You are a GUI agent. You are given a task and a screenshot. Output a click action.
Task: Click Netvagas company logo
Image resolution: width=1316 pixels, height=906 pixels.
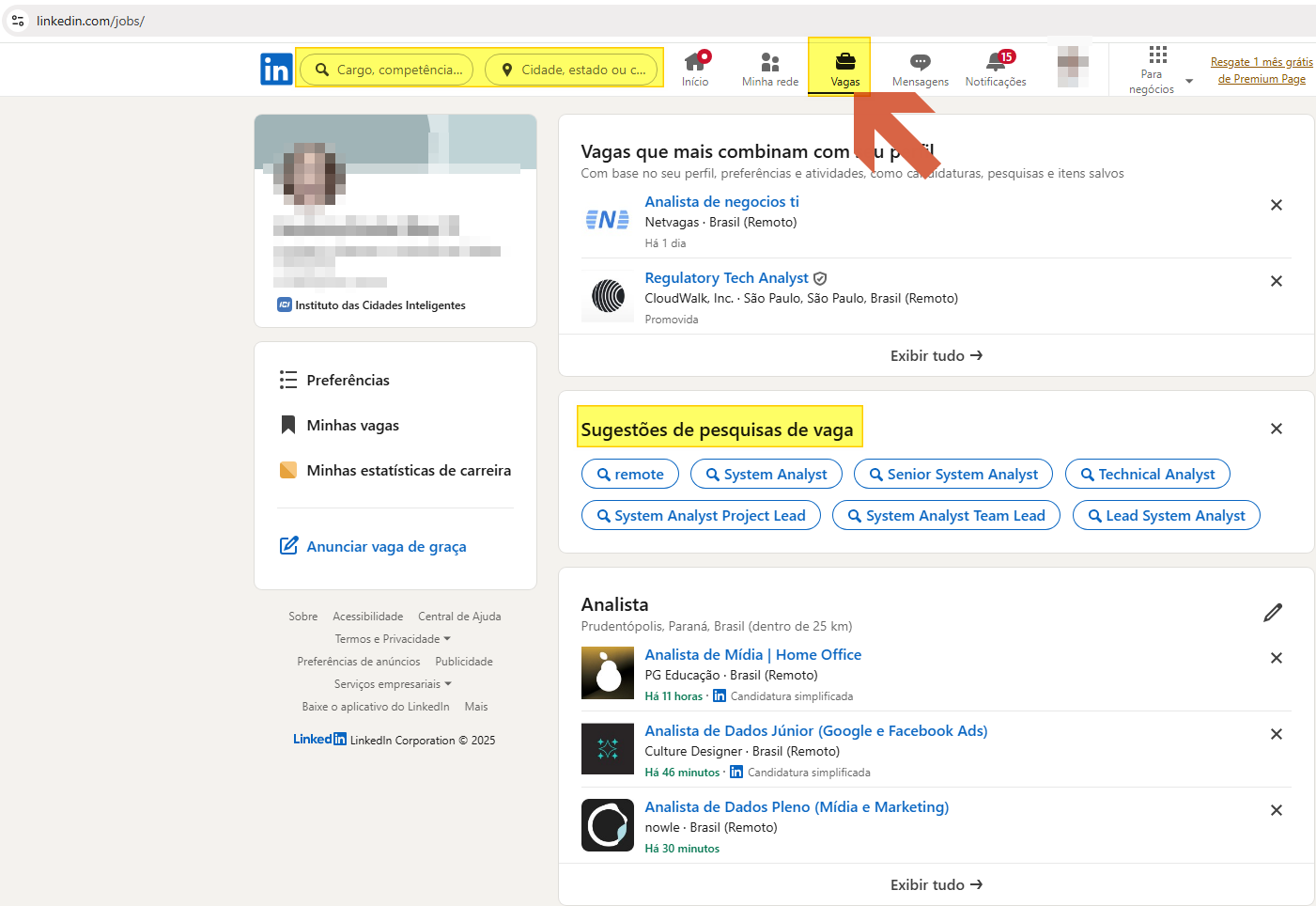608,220
